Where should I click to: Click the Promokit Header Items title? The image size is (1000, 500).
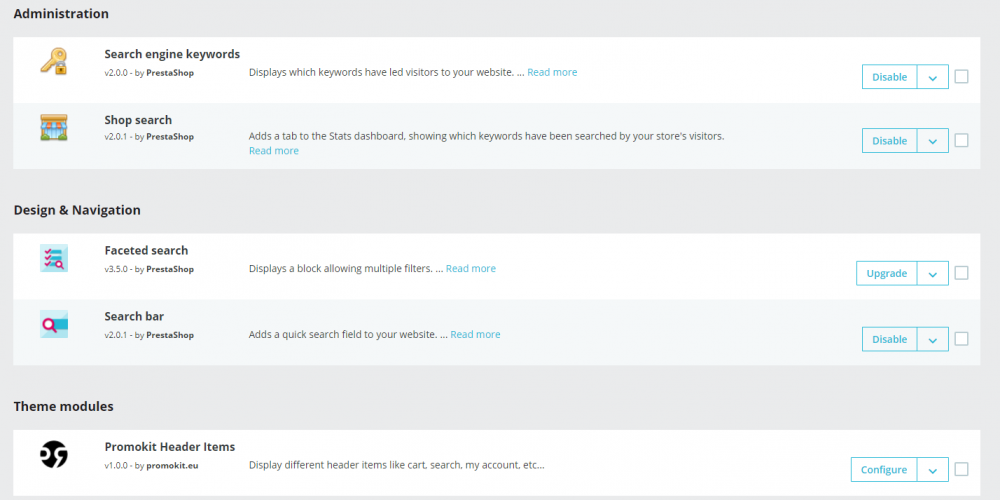coord(170,447)
